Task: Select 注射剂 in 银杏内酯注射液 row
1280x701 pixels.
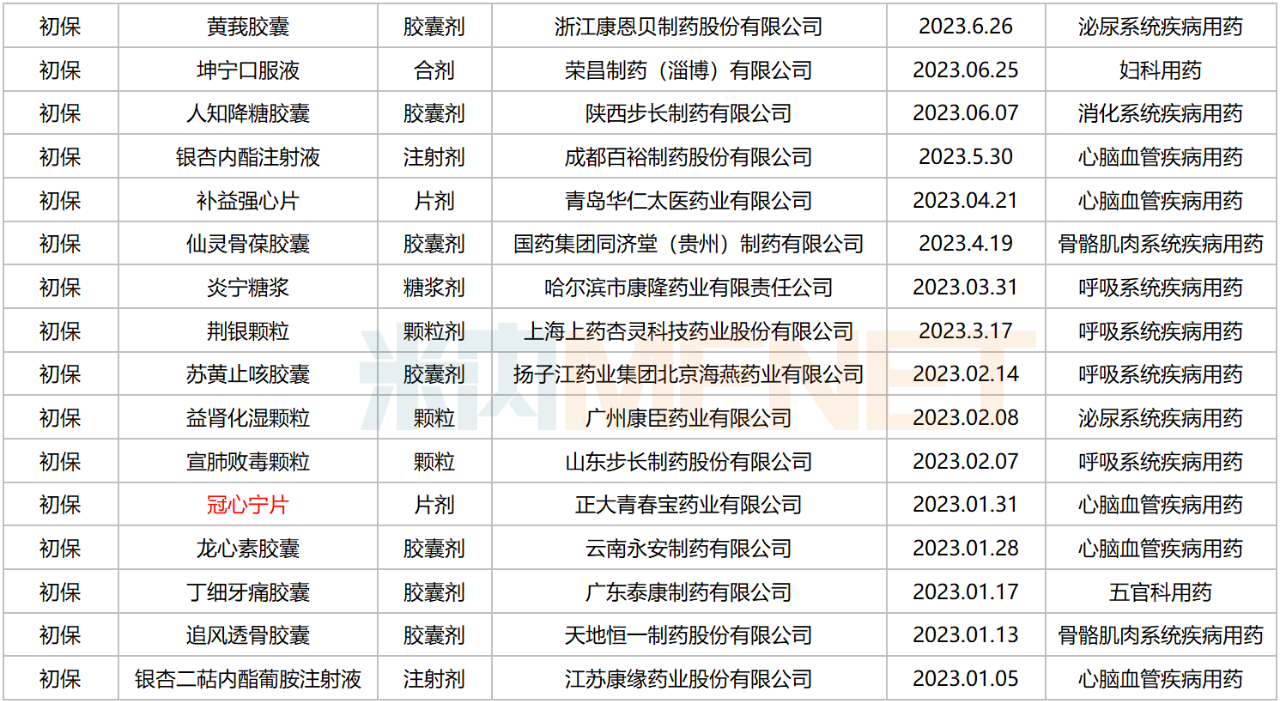Action: [434, 157]
